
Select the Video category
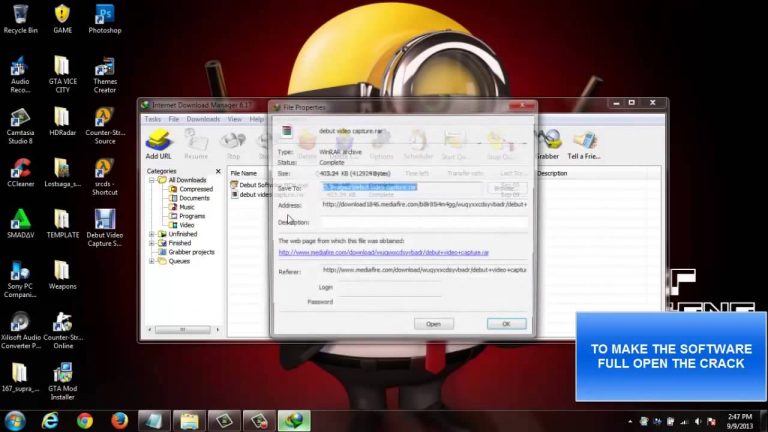(182, 225)
